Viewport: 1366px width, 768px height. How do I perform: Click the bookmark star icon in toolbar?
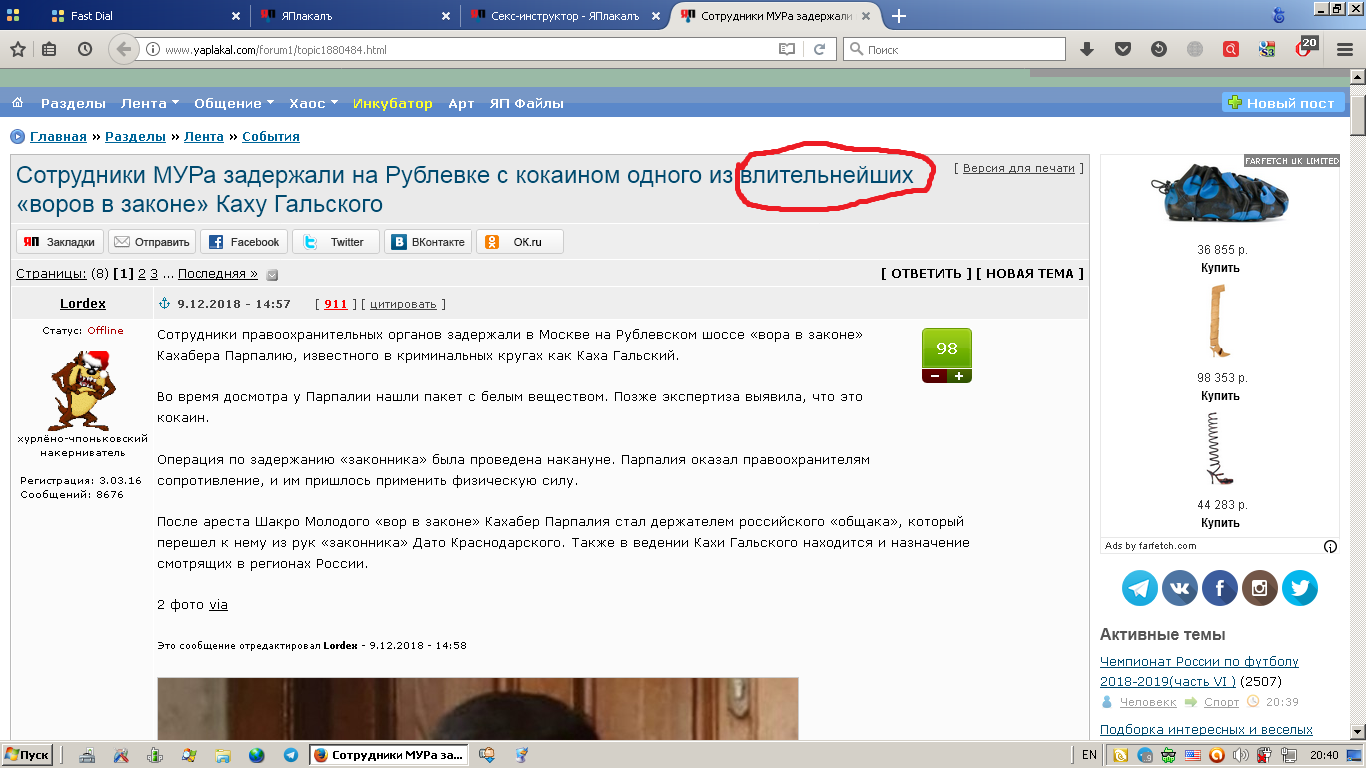[17, 49]
